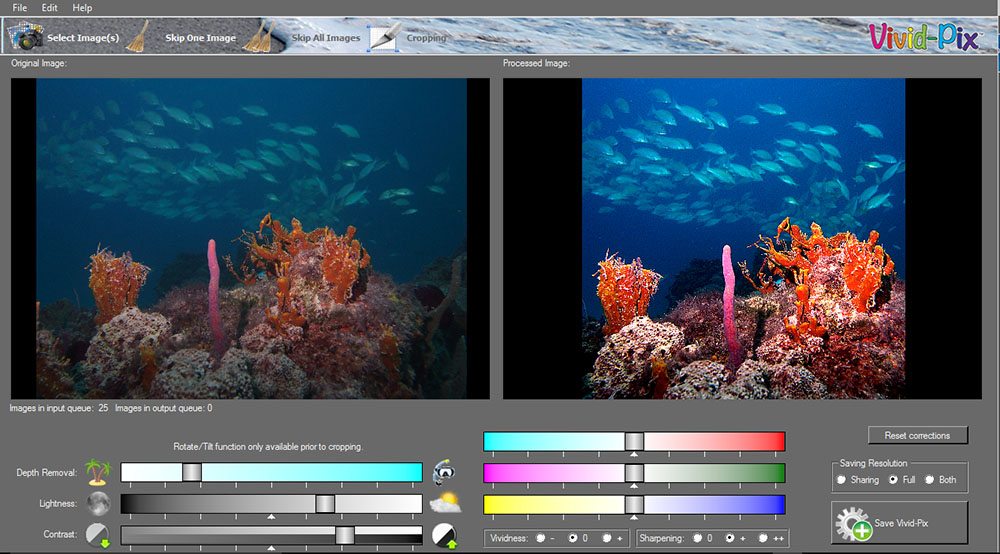Click the decrease contrast icon
This screenshot has width=1000, height=554.
click(96, 535)
